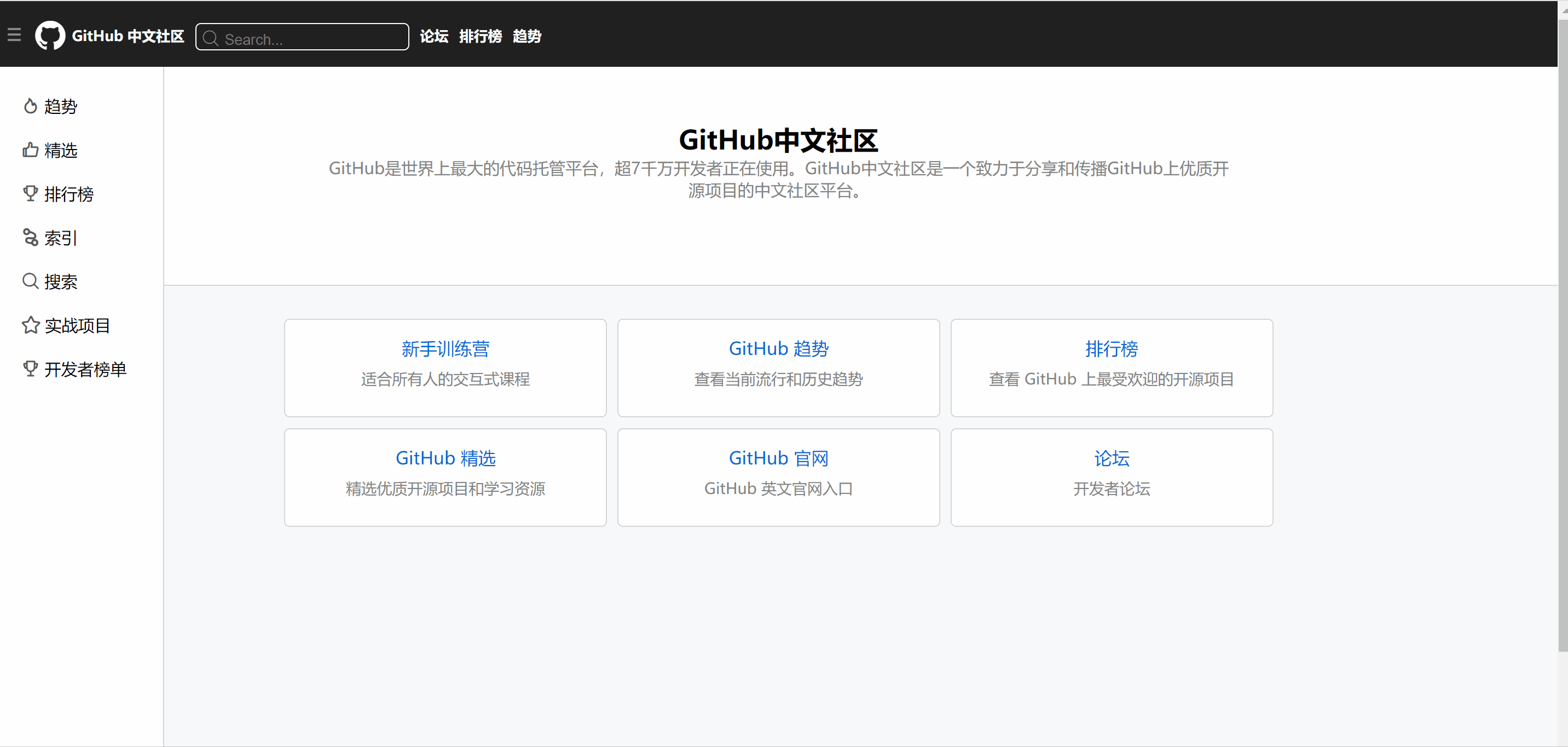Click the 实战项目 star icon in sidebar
The width and height of the screenshot is (1568, 747).
(31, 325)
